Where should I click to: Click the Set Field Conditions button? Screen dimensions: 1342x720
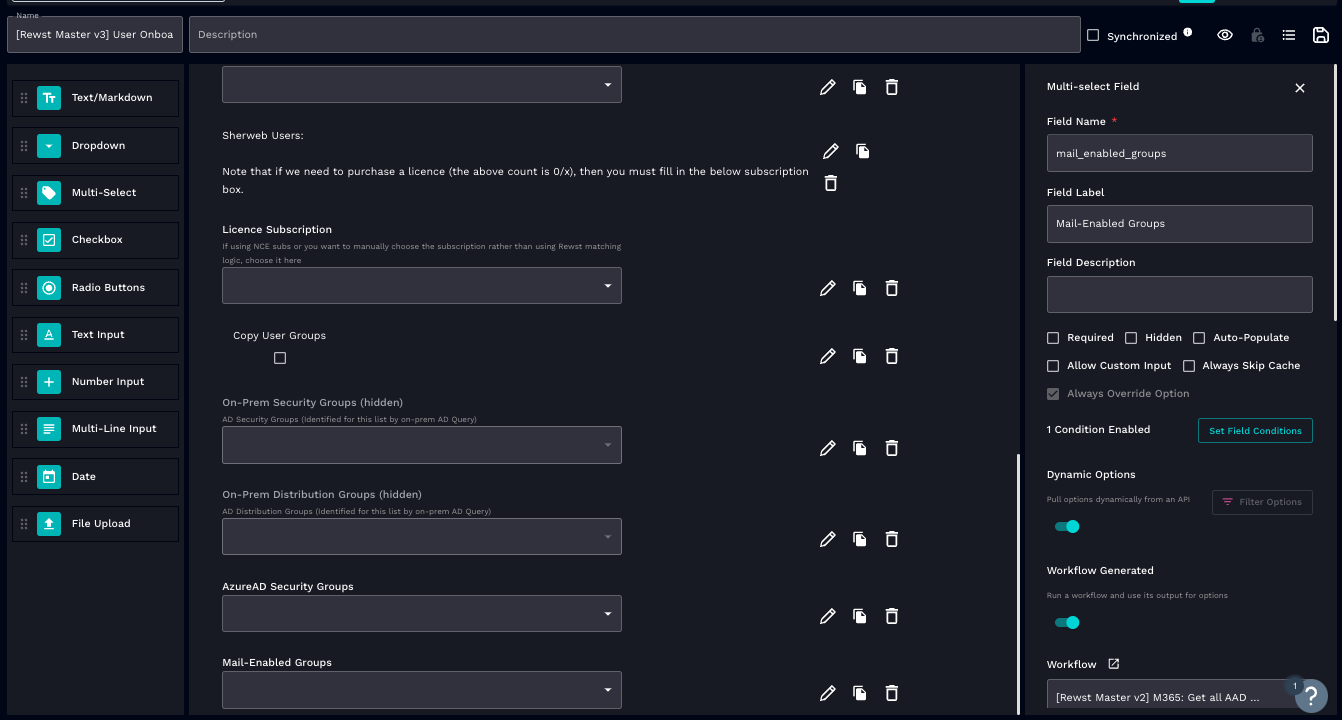coord(1255,431)
